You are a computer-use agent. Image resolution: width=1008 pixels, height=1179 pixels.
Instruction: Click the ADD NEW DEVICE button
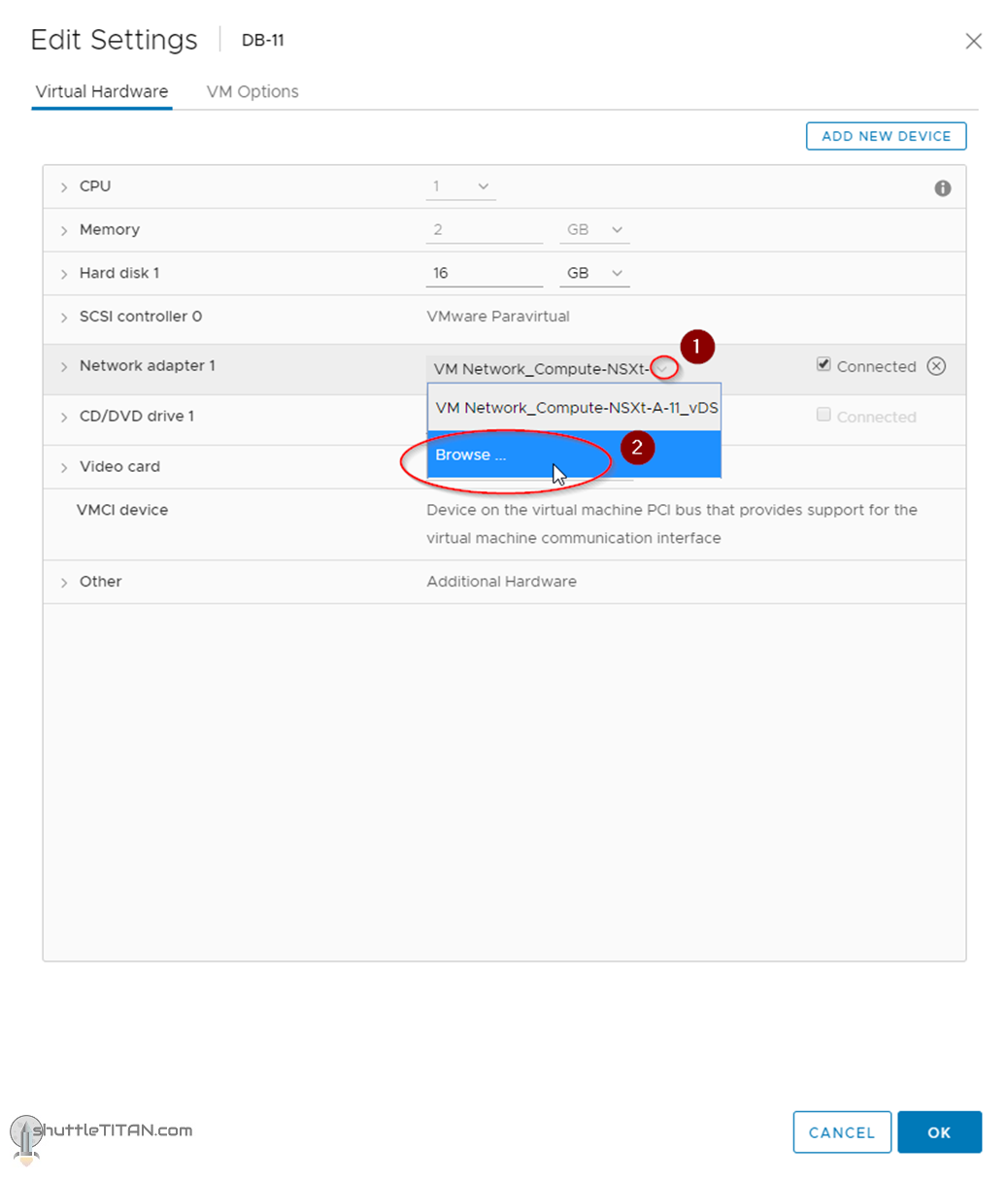click(x=886, y=136)
